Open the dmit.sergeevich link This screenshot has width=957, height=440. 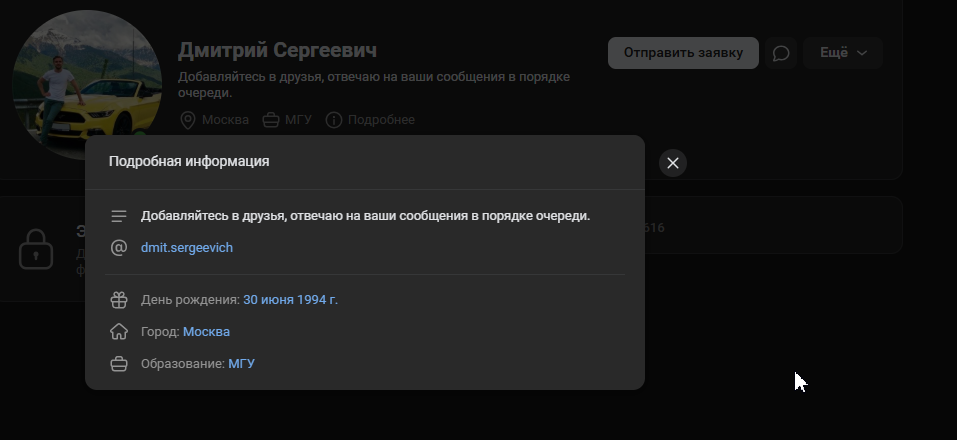click(187, 247)
